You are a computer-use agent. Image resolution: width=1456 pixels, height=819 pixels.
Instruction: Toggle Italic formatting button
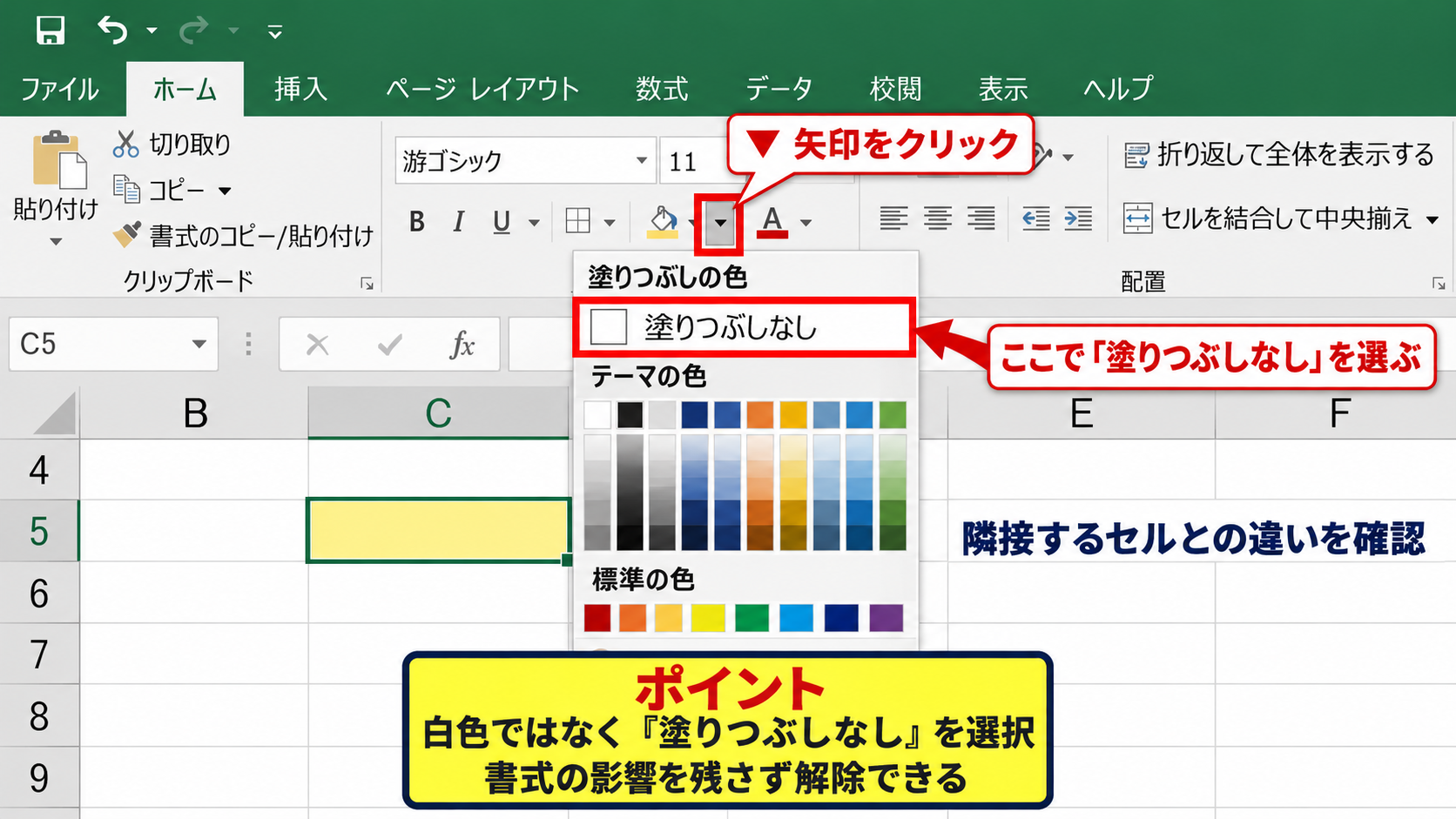tap(459, 223)
